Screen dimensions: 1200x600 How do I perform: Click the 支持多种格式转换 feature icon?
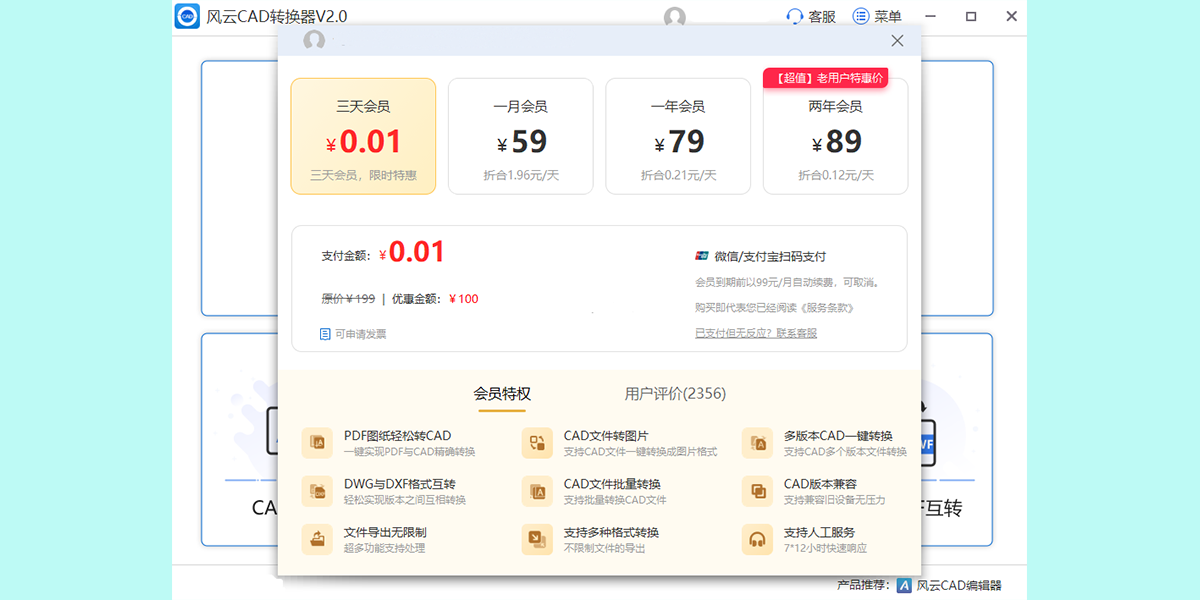537,539
